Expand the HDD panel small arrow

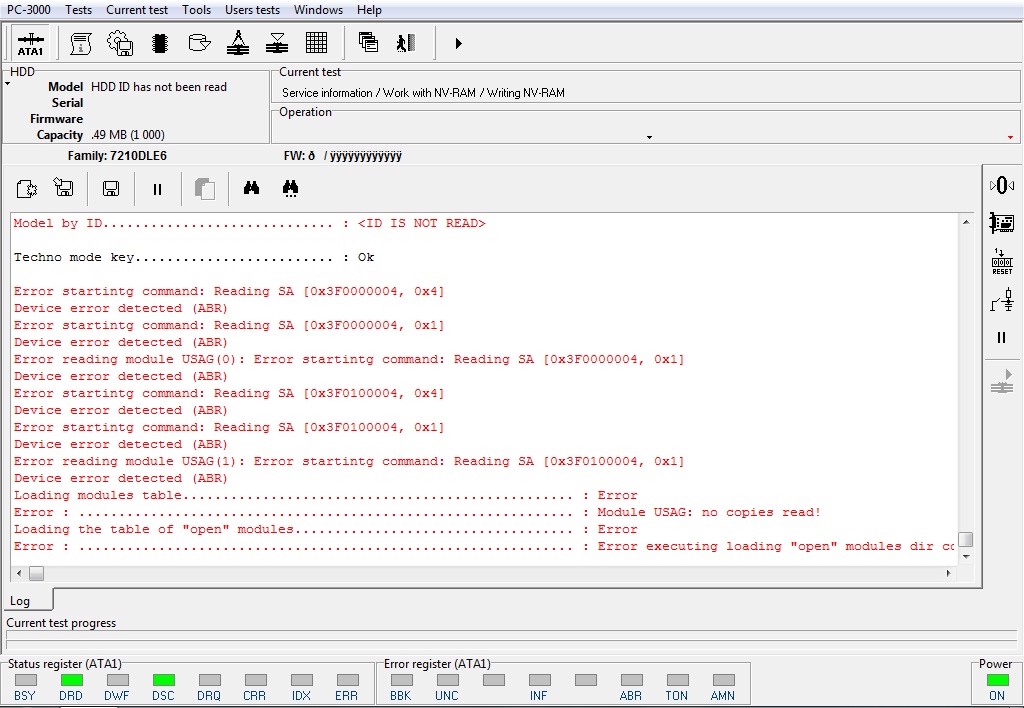pyautogui.click(x=8, y=84)
